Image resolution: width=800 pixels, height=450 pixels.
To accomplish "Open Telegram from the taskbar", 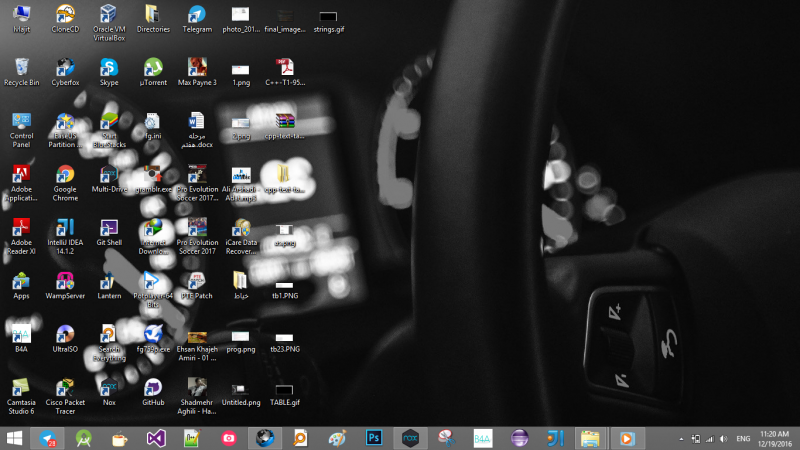I will coord(47,438).
